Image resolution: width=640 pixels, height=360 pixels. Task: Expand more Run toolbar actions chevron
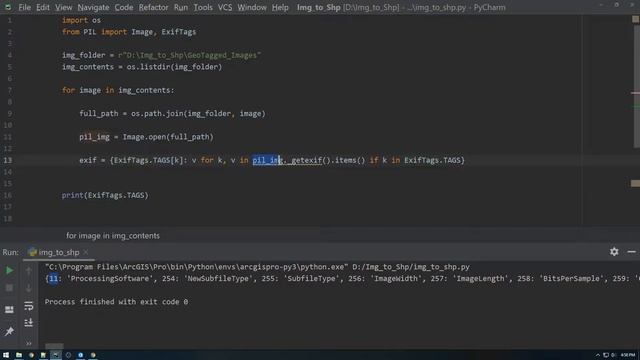29,343
